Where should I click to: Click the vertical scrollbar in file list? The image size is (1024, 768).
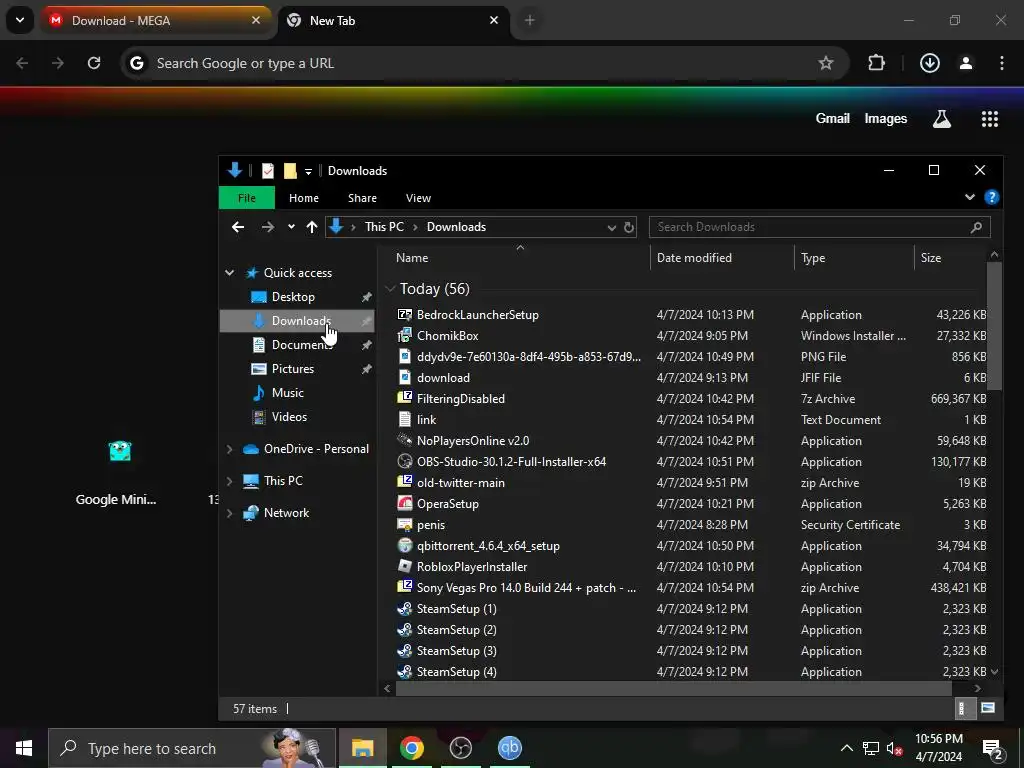pyautogui.click(x=994, y=327)
